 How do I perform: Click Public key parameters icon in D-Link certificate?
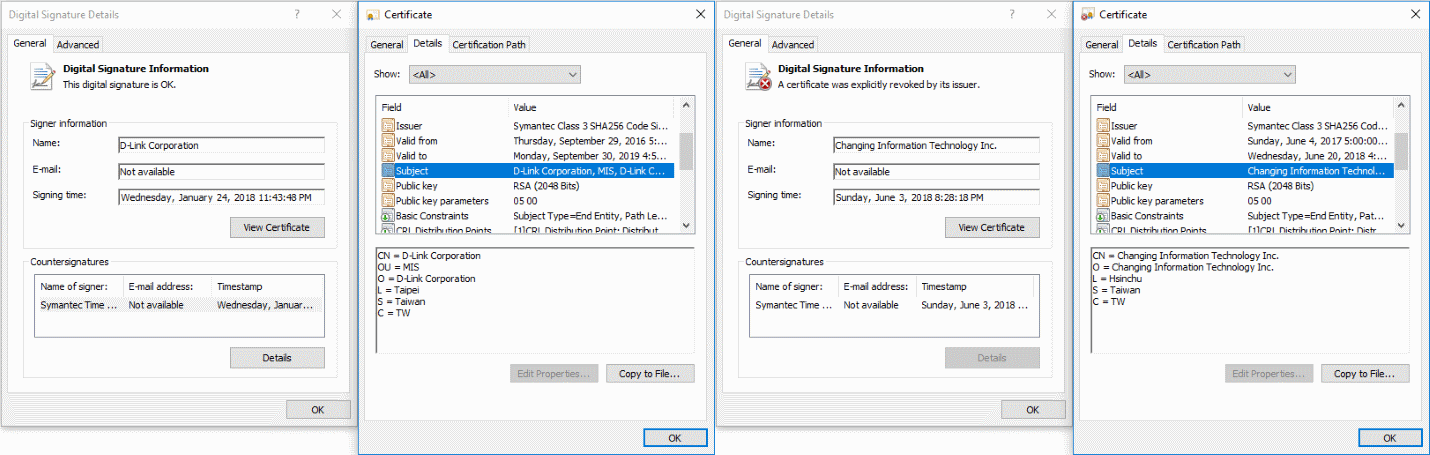click(388, 201)
